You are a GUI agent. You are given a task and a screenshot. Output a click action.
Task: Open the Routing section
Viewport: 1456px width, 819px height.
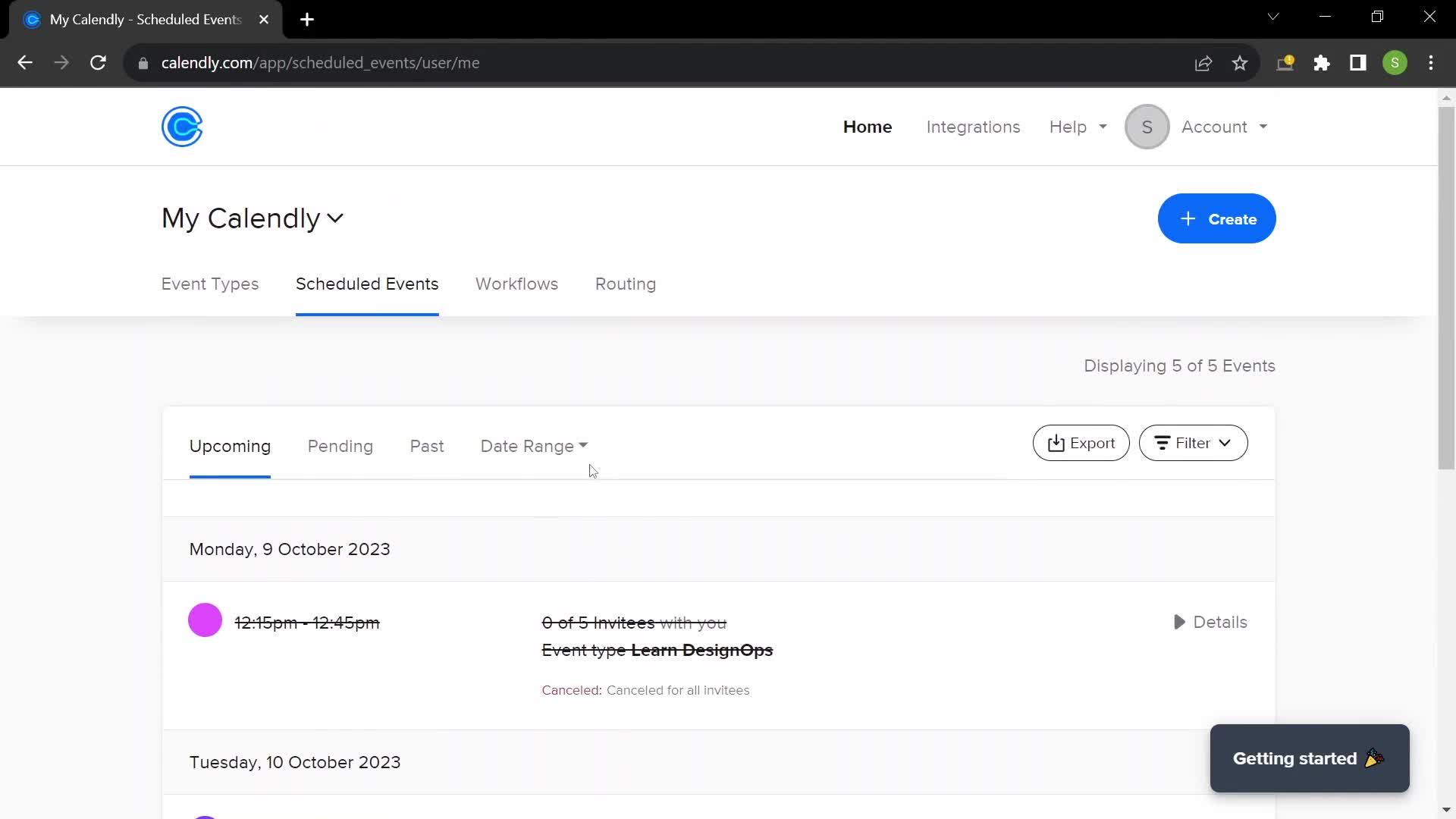pyautogui.click(x=625, y=283)
